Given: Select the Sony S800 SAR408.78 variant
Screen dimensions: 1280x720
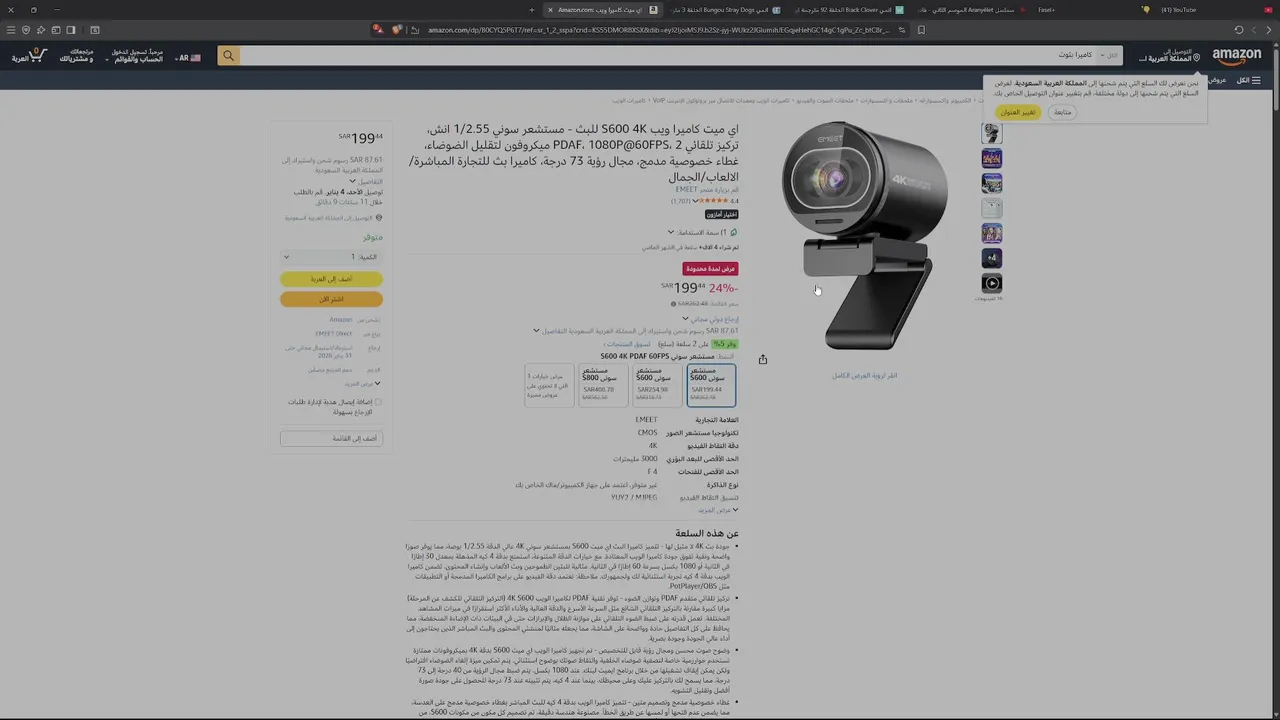Looking at the screenshot, I should click(603, 385).
